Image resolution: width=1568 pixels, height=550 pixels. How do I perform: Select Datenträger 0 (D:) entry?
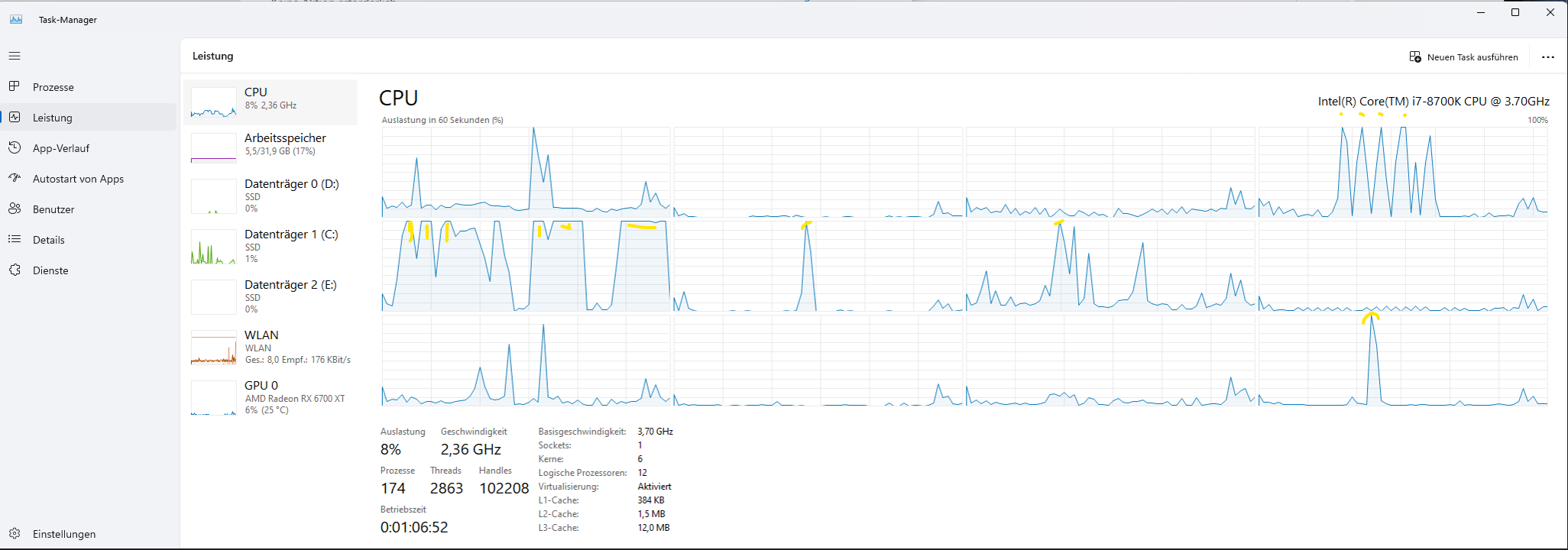pos(271,196)
